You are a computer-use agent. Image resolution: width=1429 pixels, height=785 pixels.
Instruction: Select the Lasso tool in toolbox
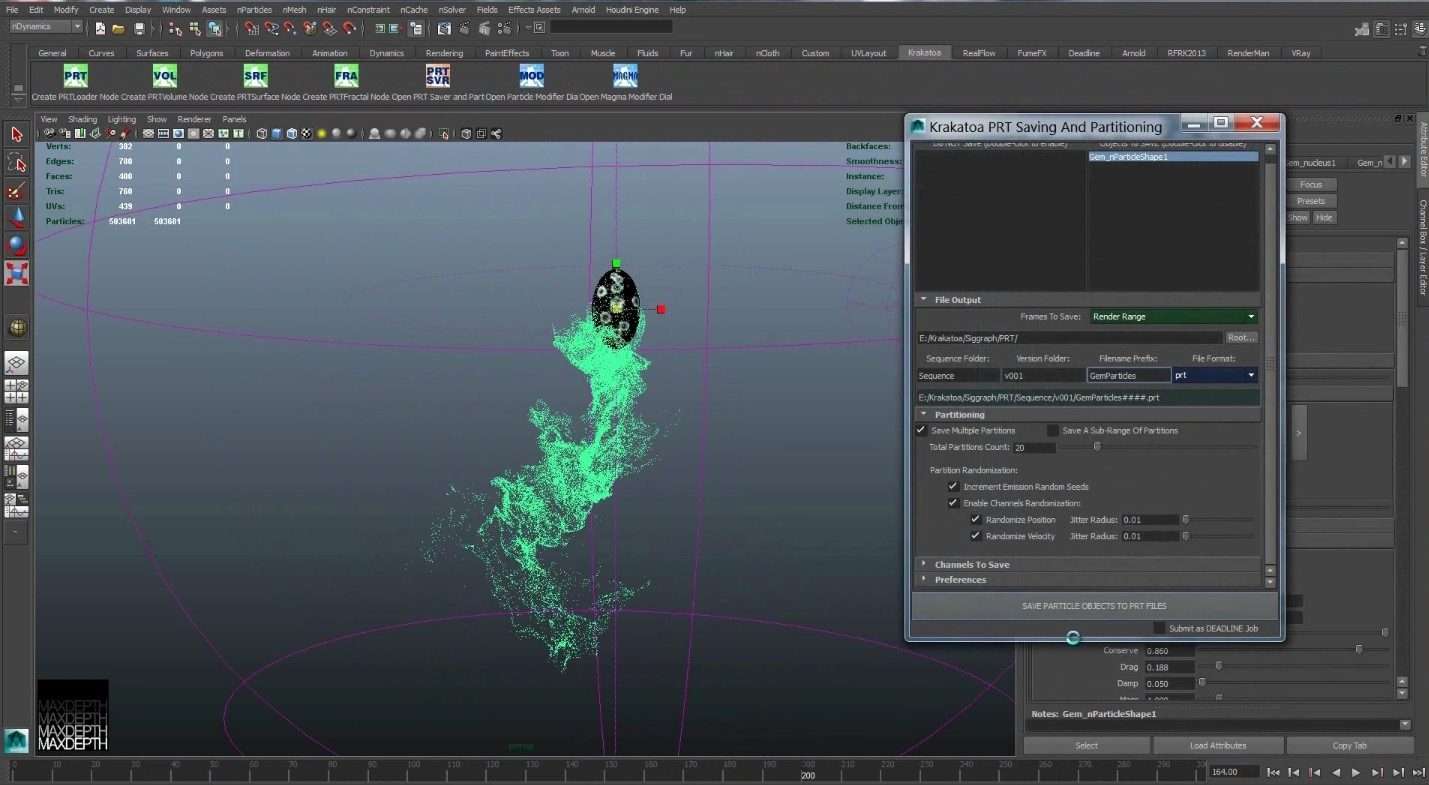(17, 162)
